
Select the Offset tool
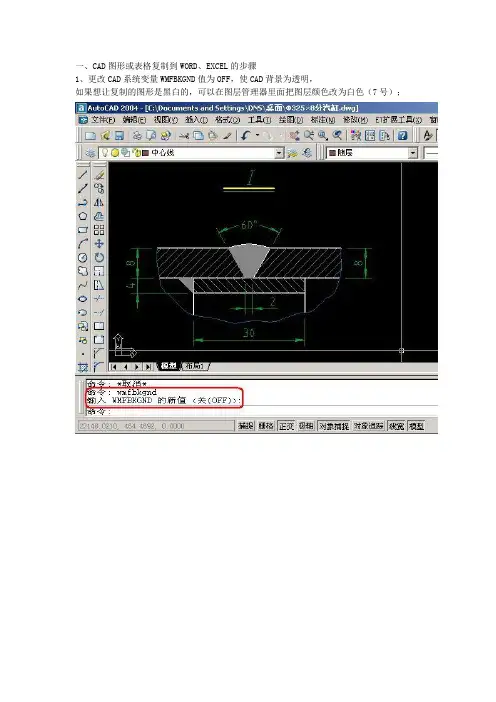tap(99, 216)
